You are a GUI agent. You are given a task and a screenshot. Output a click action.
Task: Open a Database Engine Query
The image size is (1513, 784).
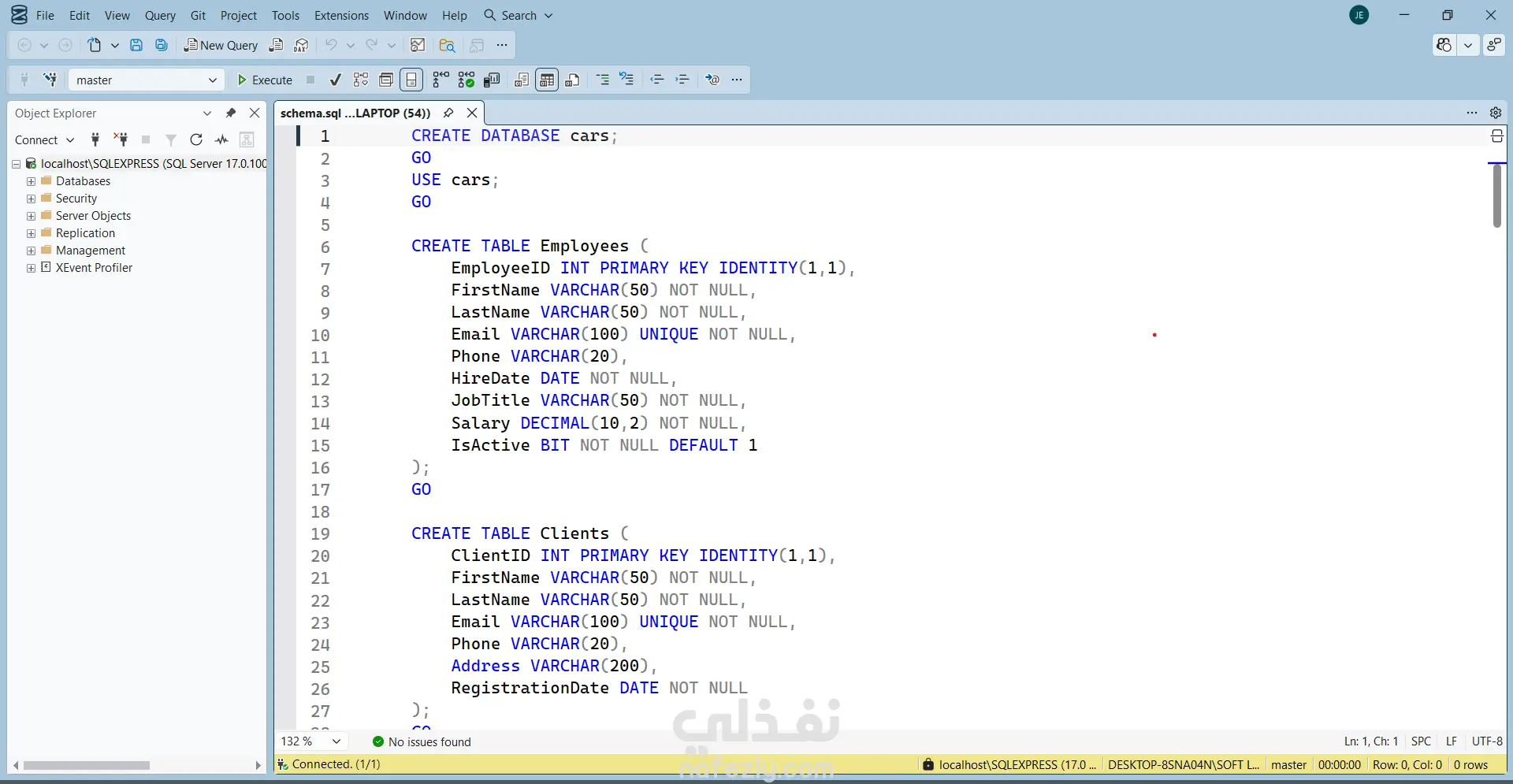pyautogui.click(x=276, y=45)
